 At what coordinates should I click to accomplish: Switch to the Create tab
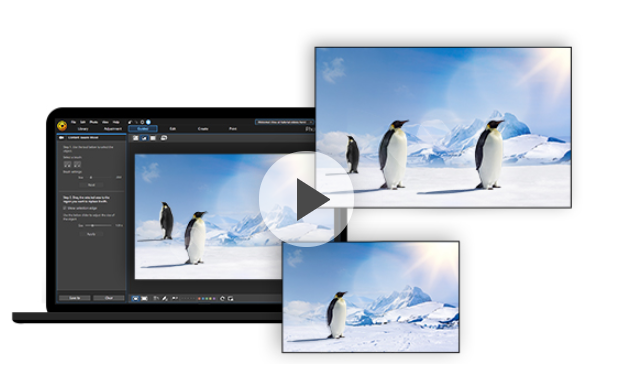[x=203, y=129]
